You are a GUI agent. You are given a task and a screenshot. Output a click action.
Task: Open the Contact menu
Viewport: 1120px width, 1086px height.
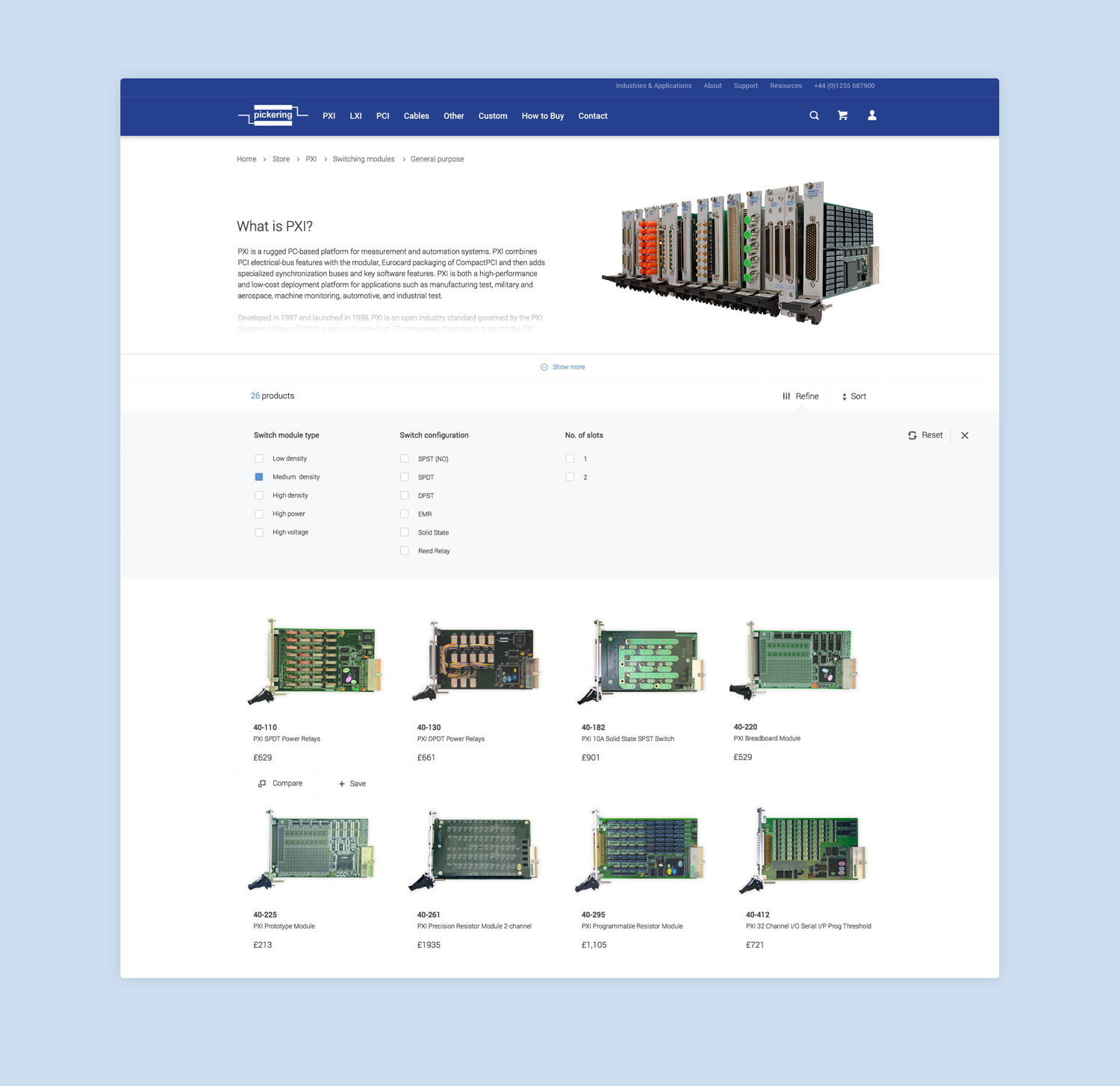coord(593,116)
